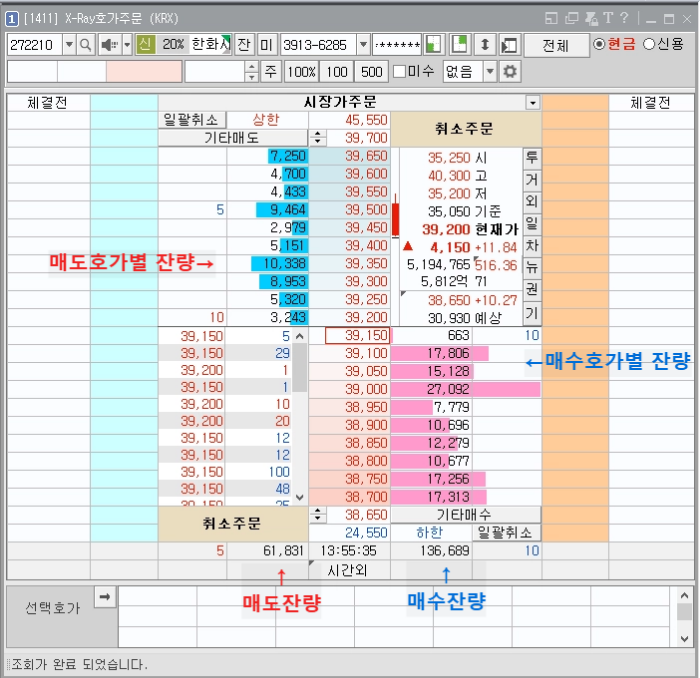Viewport: 700px width, 678px height.
Task: Click the 45,550 upper limit price
Action: [x=350, y=120]
